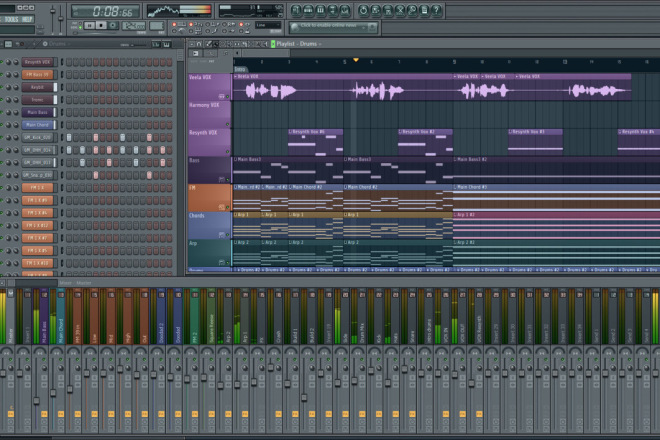Click the Intro marker on Playlist timeline

click(x=240, y=69)
